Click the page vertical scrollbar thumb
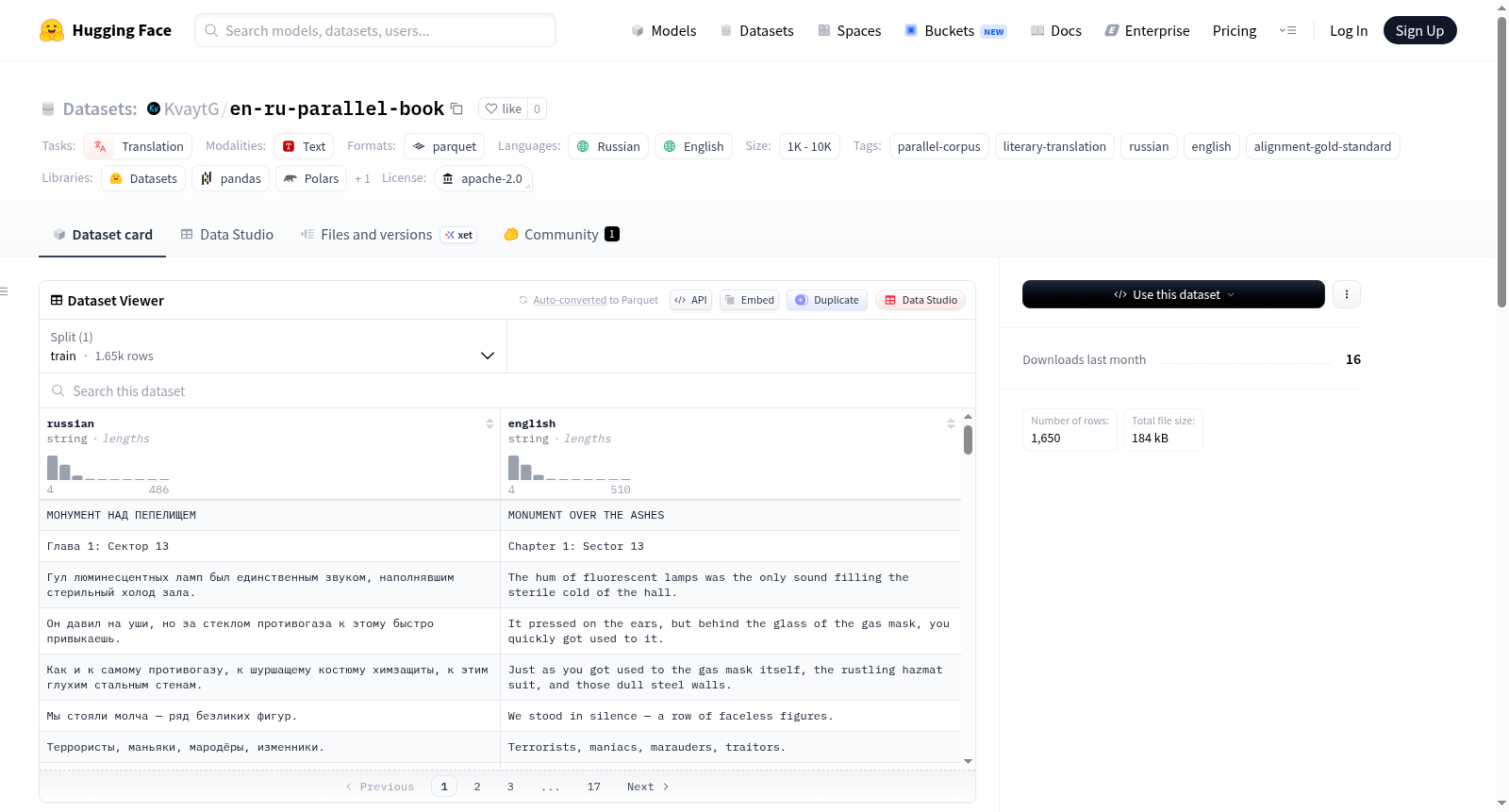The height and width of the screenshot is (812, 1509). point(1501,160)
